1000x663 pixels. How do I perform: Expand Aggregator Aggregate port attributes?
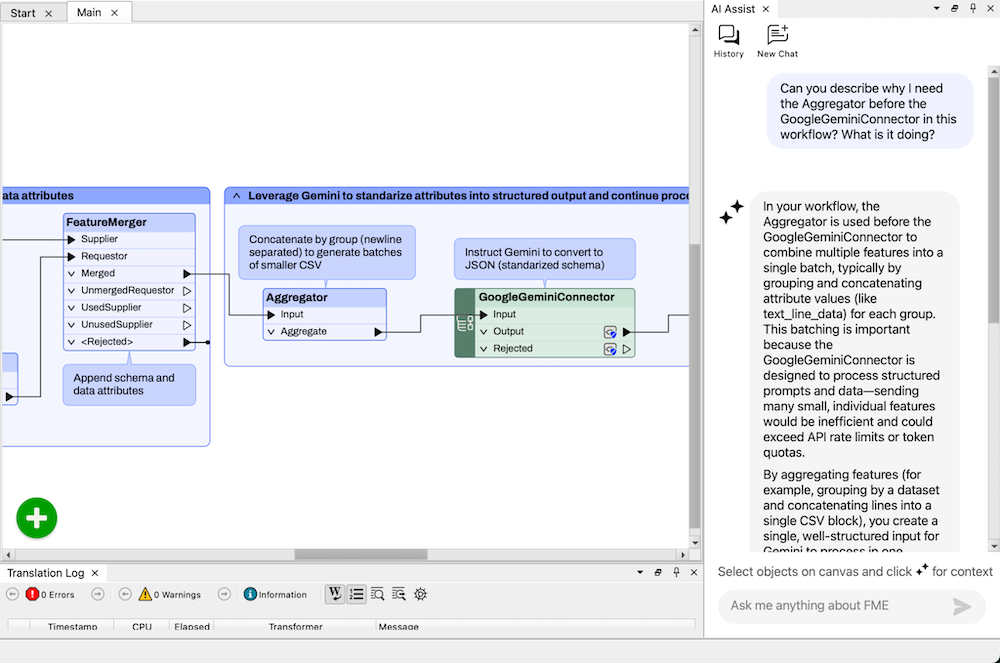coord(271,332)
